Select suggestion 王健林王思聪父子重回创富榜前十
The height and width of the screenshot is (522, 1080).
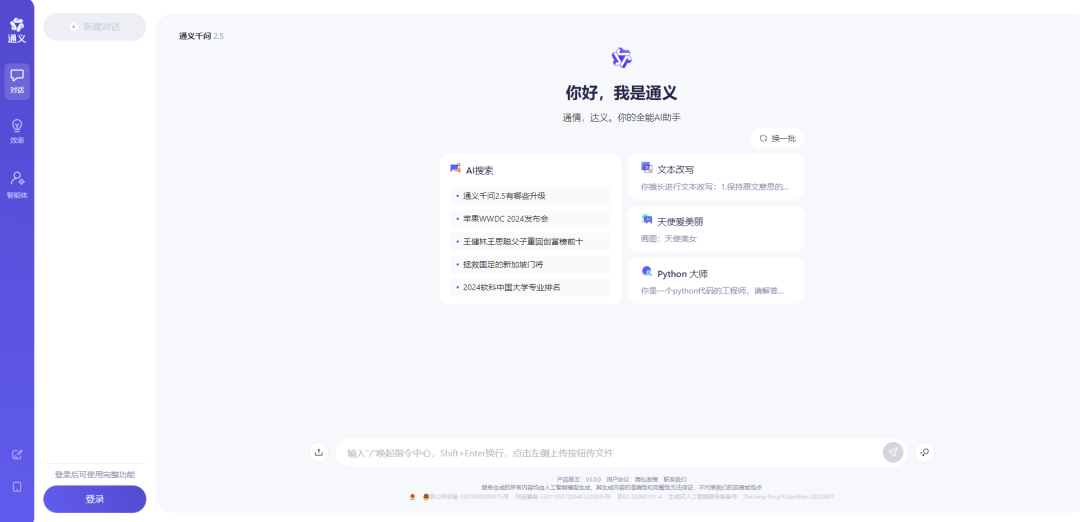pyautogui.click(x=530, y=242)
